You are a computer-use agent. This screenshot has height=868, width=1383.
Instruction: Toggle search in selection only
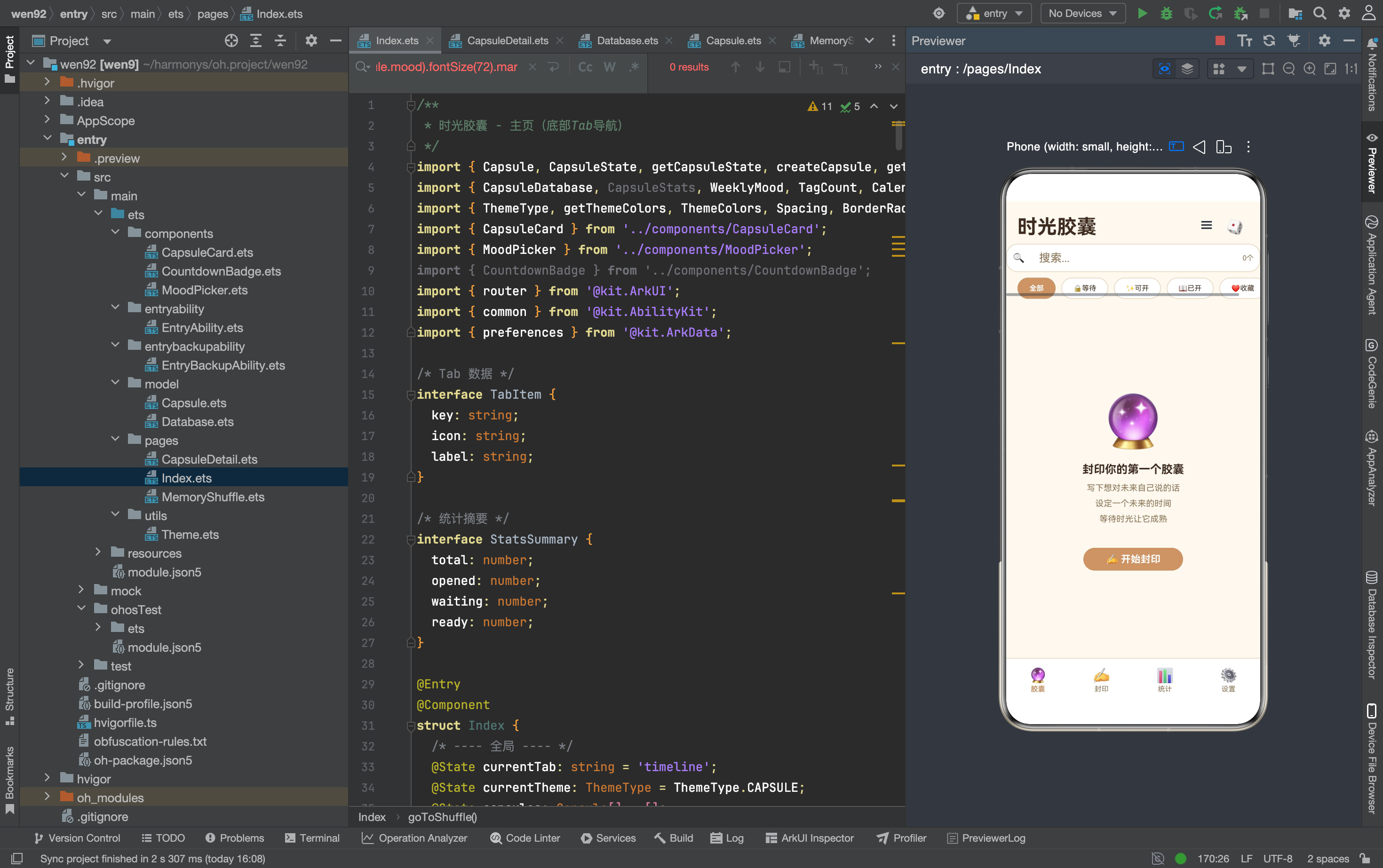785,67
